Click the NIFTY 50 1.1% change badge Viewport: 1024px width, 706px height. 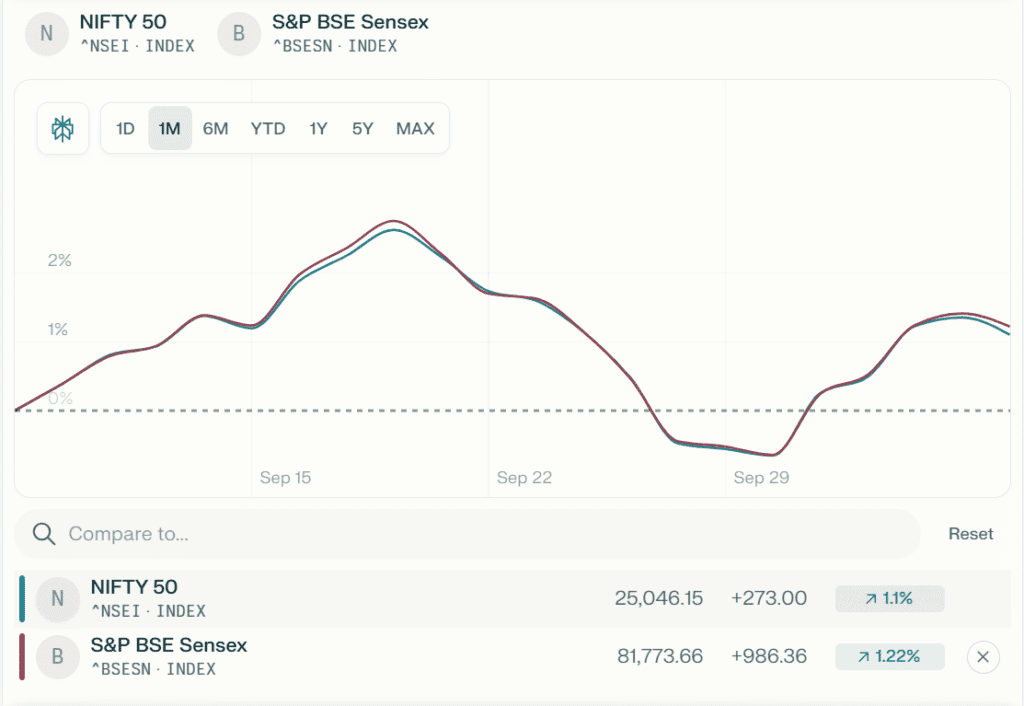click(889, 598)
